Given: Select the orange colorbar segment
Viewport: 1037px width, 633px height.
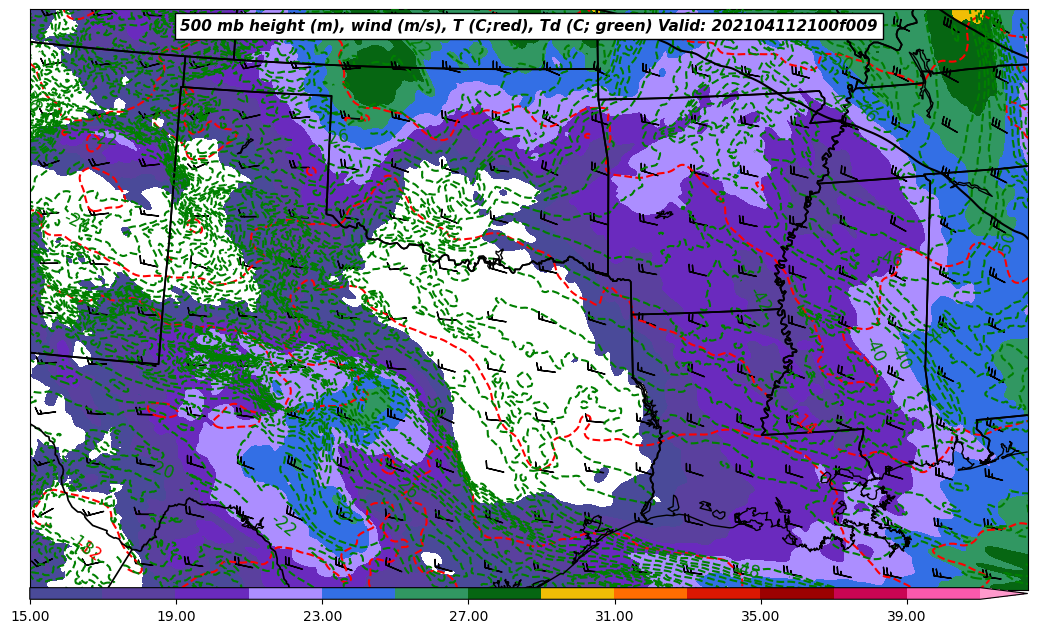Looking at the screenshot, I should (650, 593).
